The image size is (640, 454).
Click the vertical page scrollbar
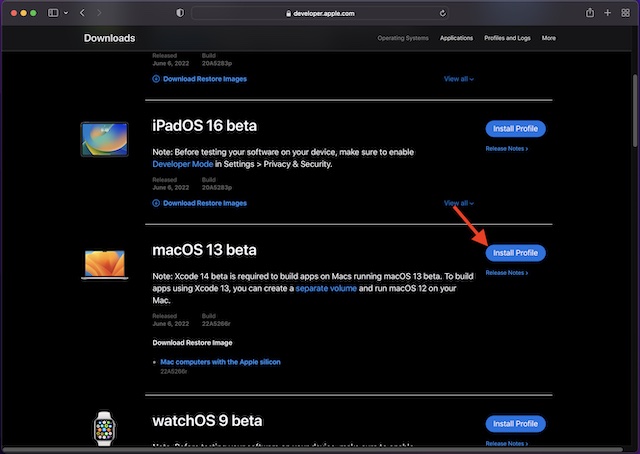635,110
